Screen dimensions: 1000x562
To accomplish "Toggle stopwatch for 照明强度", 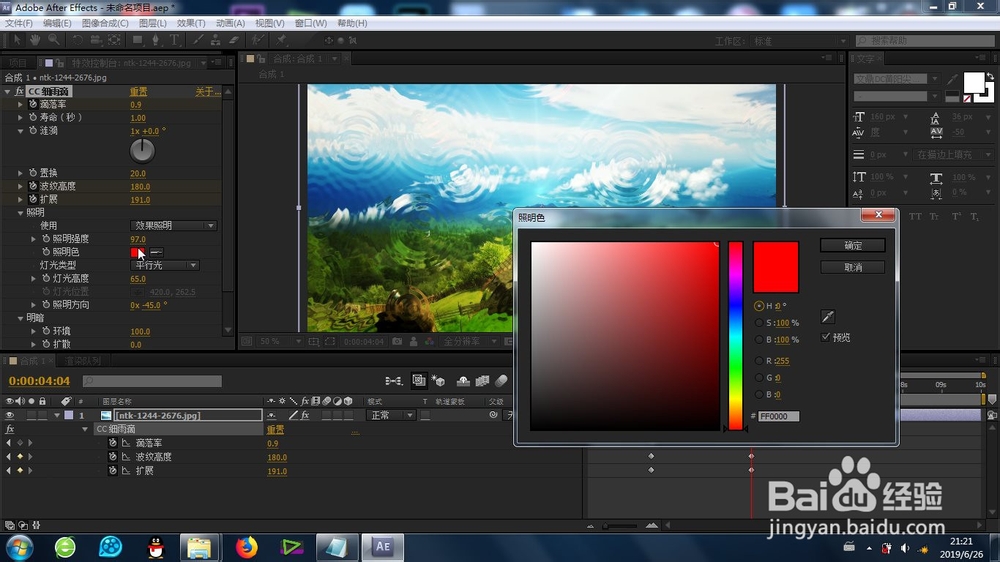I will coord(46,239).
